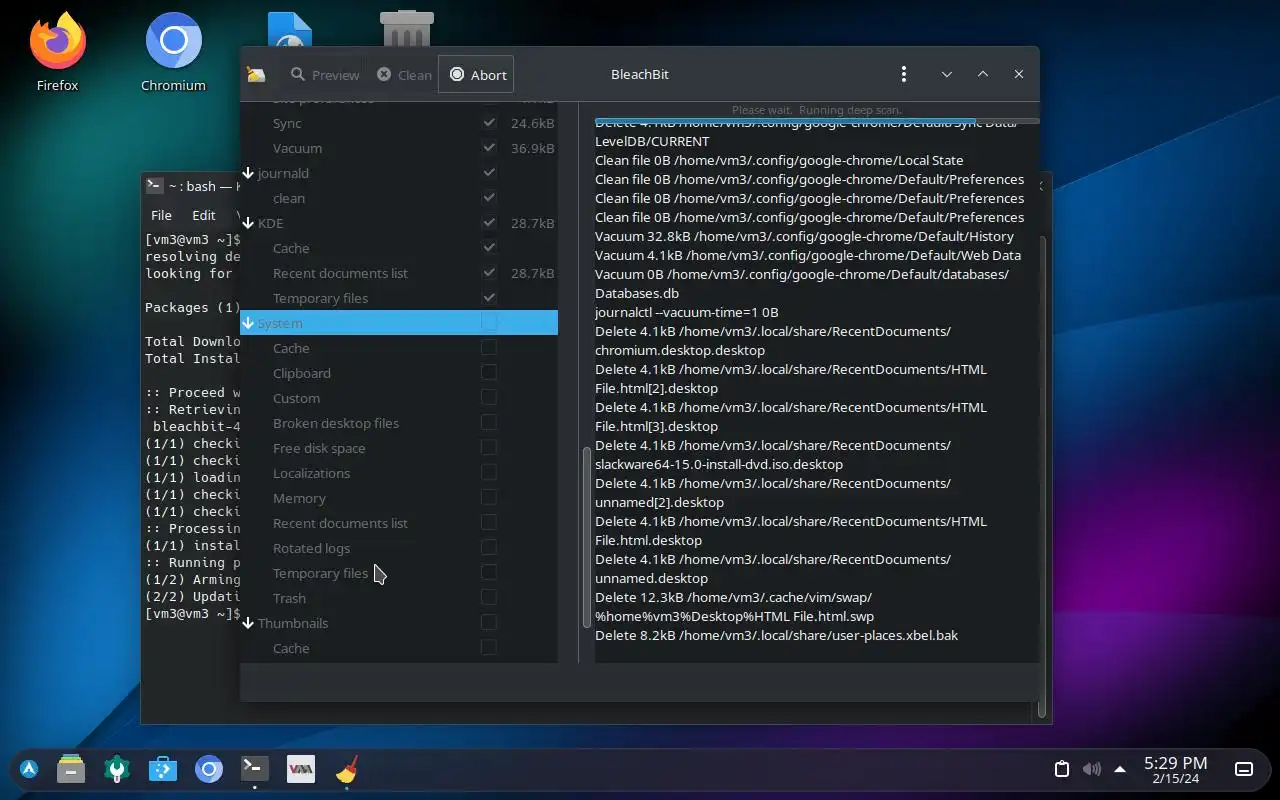Collapse the KDE tree group
1280x800 pixels.
(248, 223)
